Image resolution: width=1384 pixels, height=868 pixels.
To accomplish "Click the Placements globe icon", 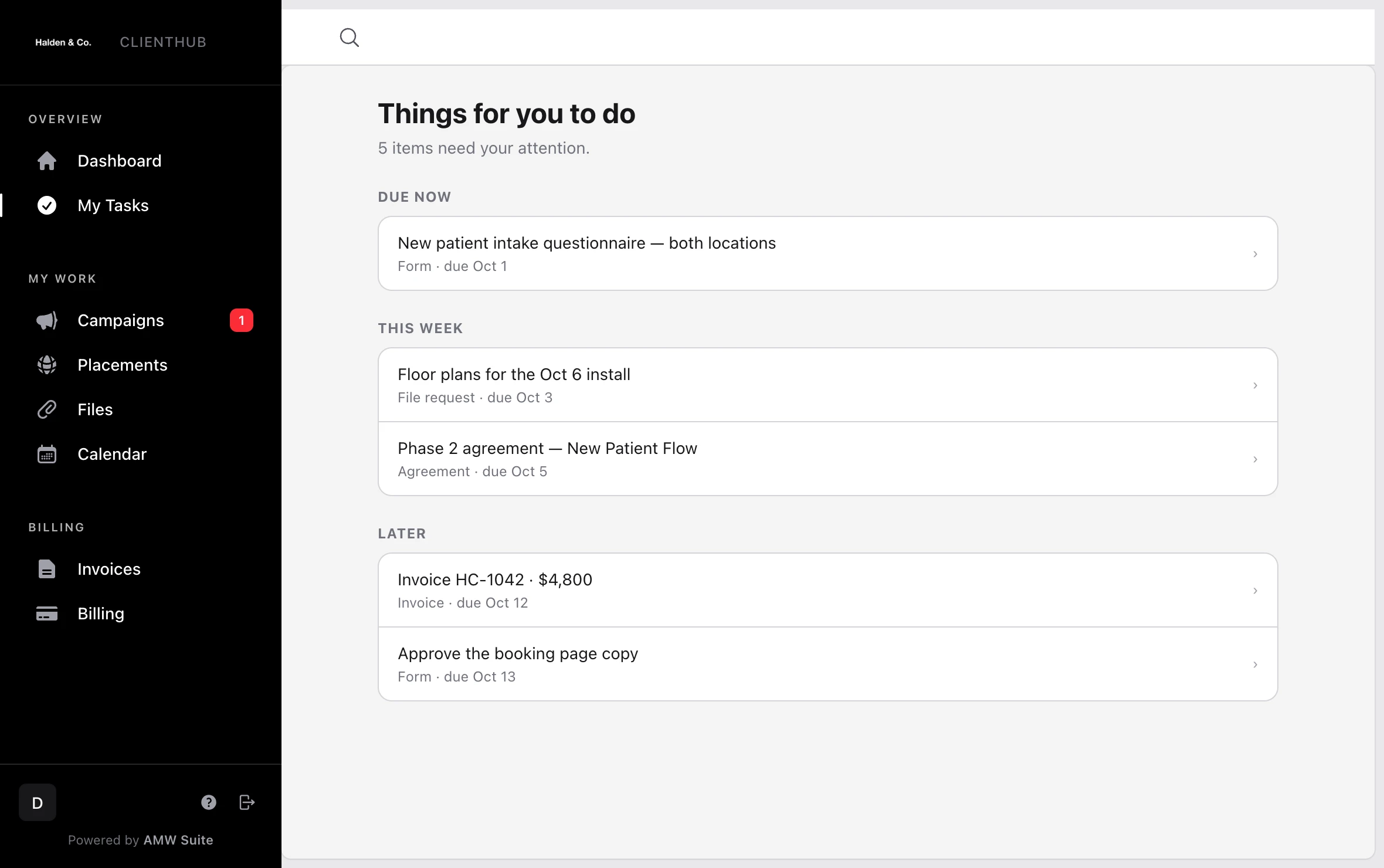I will pos(47,365).
